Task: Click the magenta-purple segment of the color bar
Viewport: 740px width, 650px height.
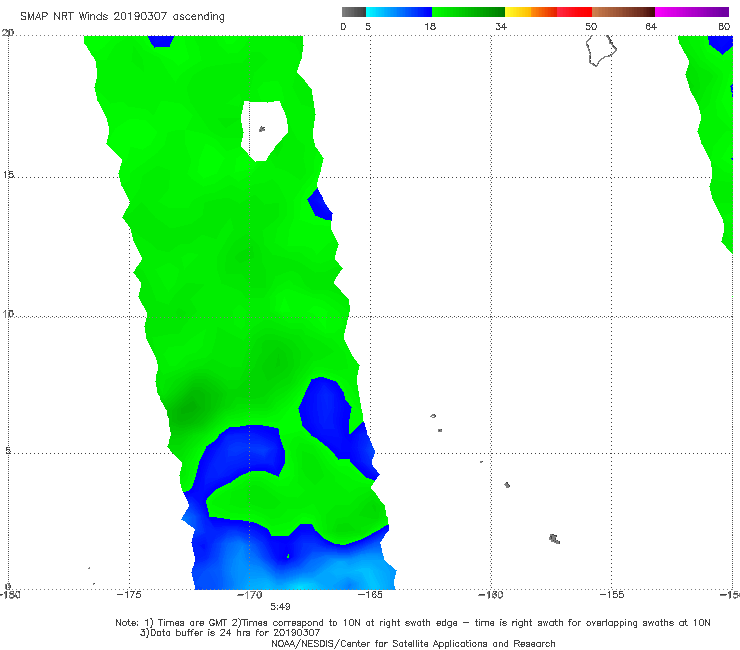Action: point(692,12)
